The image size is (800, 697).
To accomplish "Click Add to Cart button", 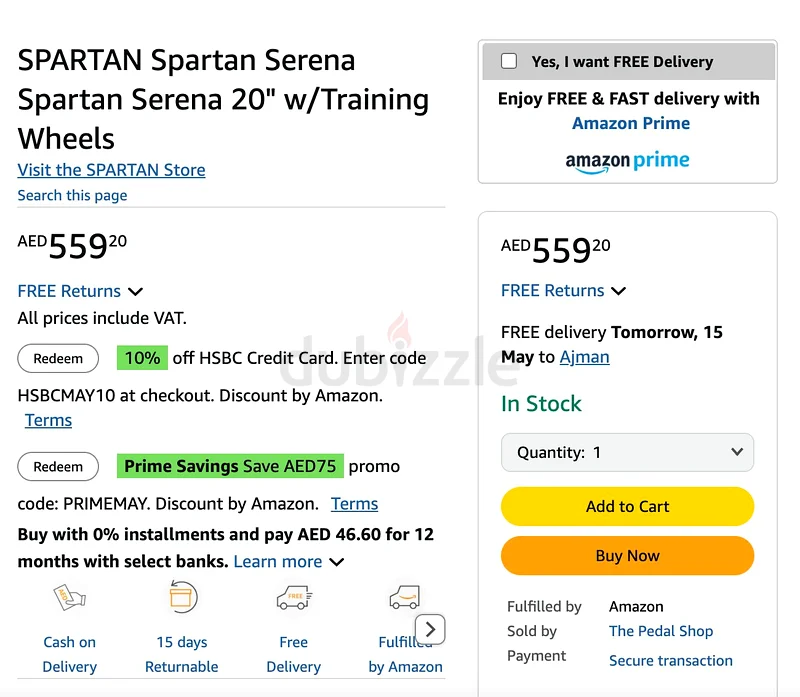I will coord(627,506).
